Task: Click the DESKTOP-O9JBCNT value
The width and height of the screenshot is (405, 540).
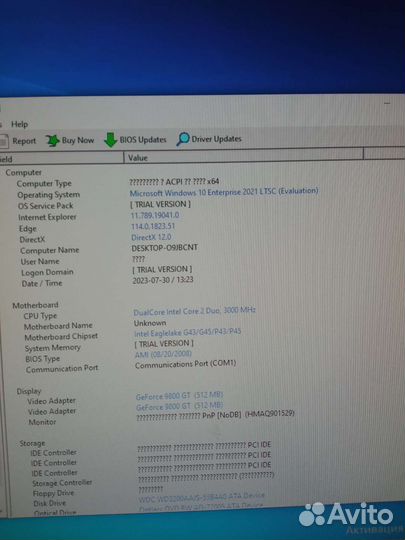Action: tap(165, 248)
